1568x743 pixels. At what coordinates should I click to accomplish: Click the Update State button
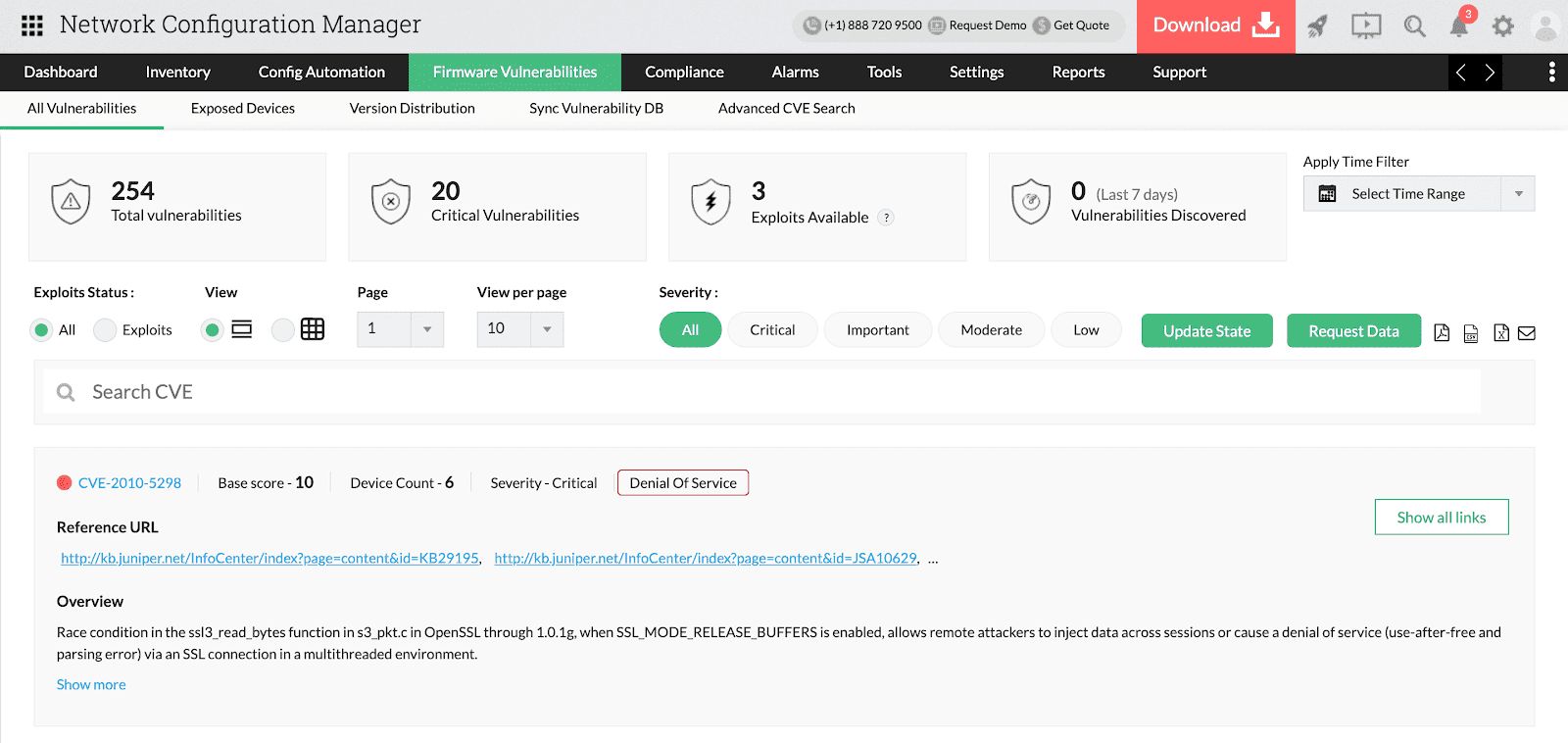1207,331
